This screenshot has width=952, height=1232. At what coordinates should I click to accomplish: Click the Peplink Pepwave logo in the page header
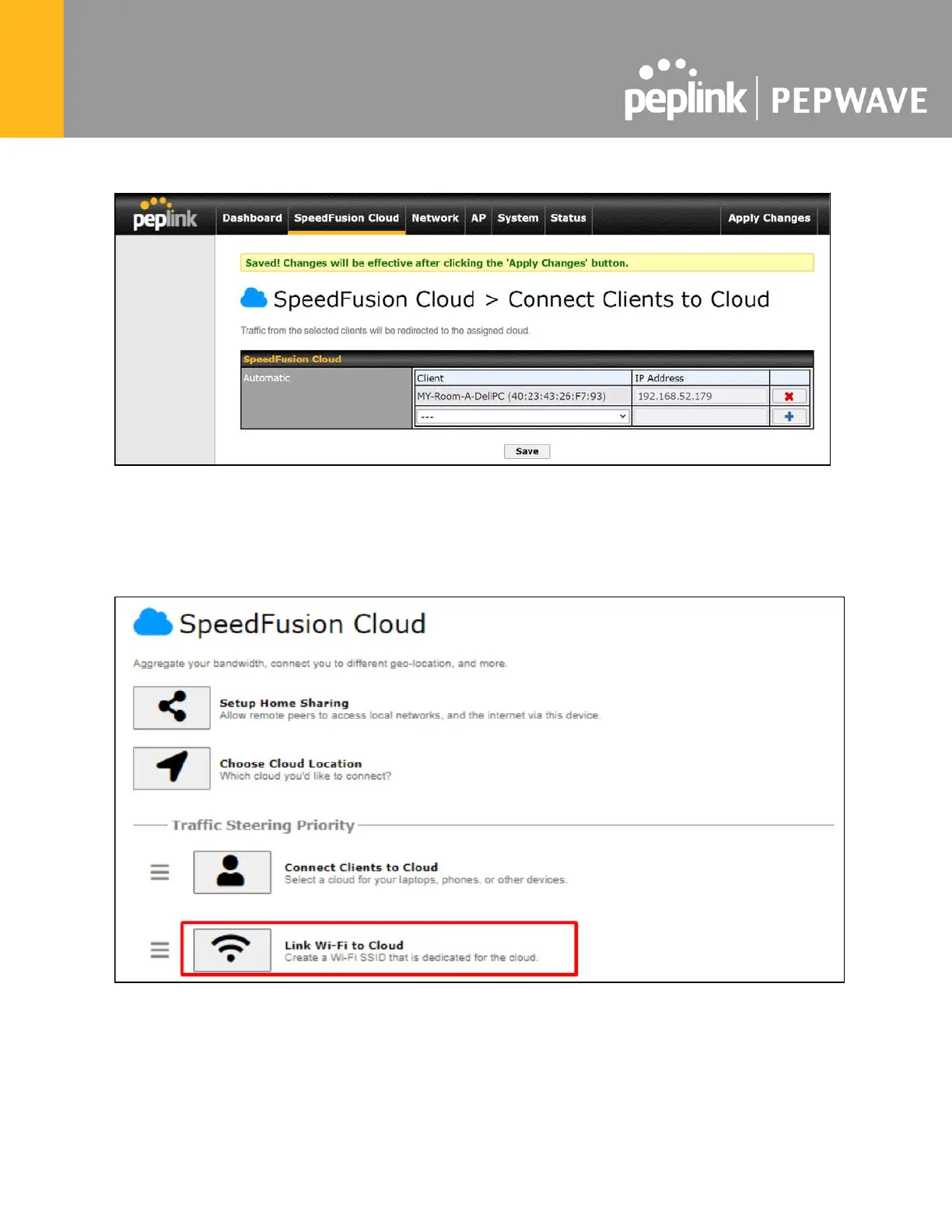775,90
